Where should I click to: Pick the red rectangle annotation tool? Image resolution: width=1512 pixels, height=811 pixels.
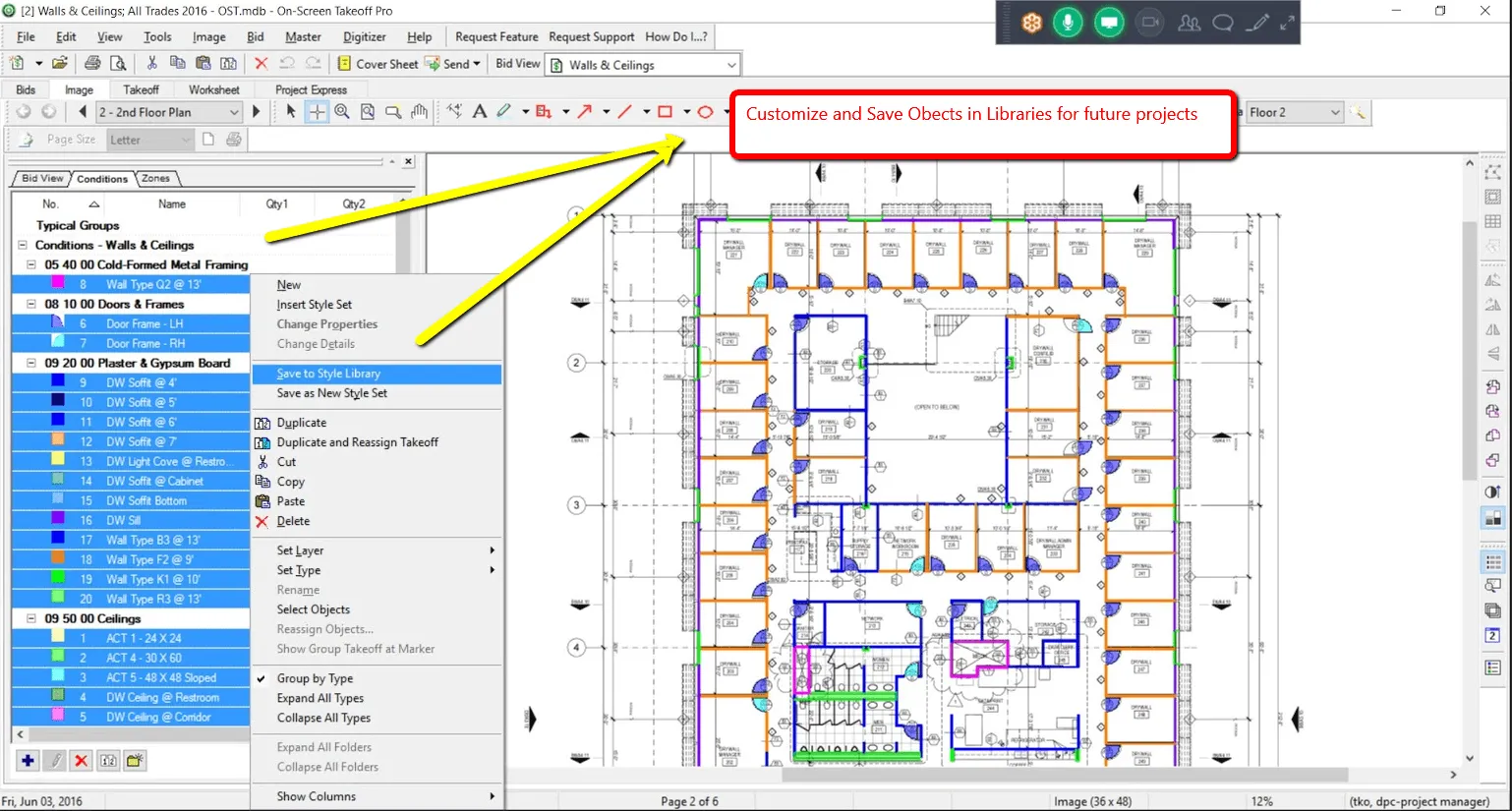pos(666,112)
